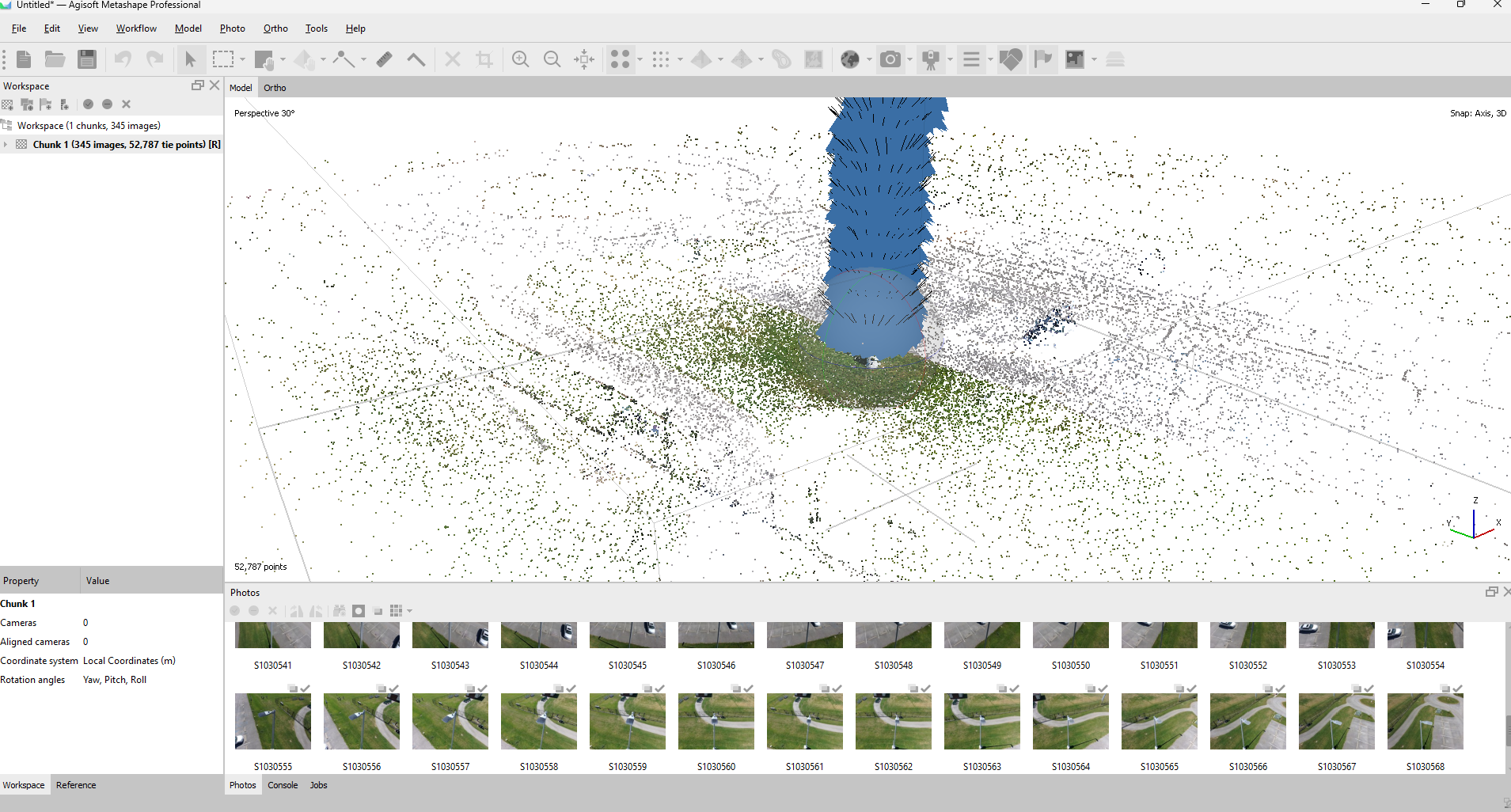Click the Property column header
Viewport: 1511px width, 812px height.
coord(40,580)
